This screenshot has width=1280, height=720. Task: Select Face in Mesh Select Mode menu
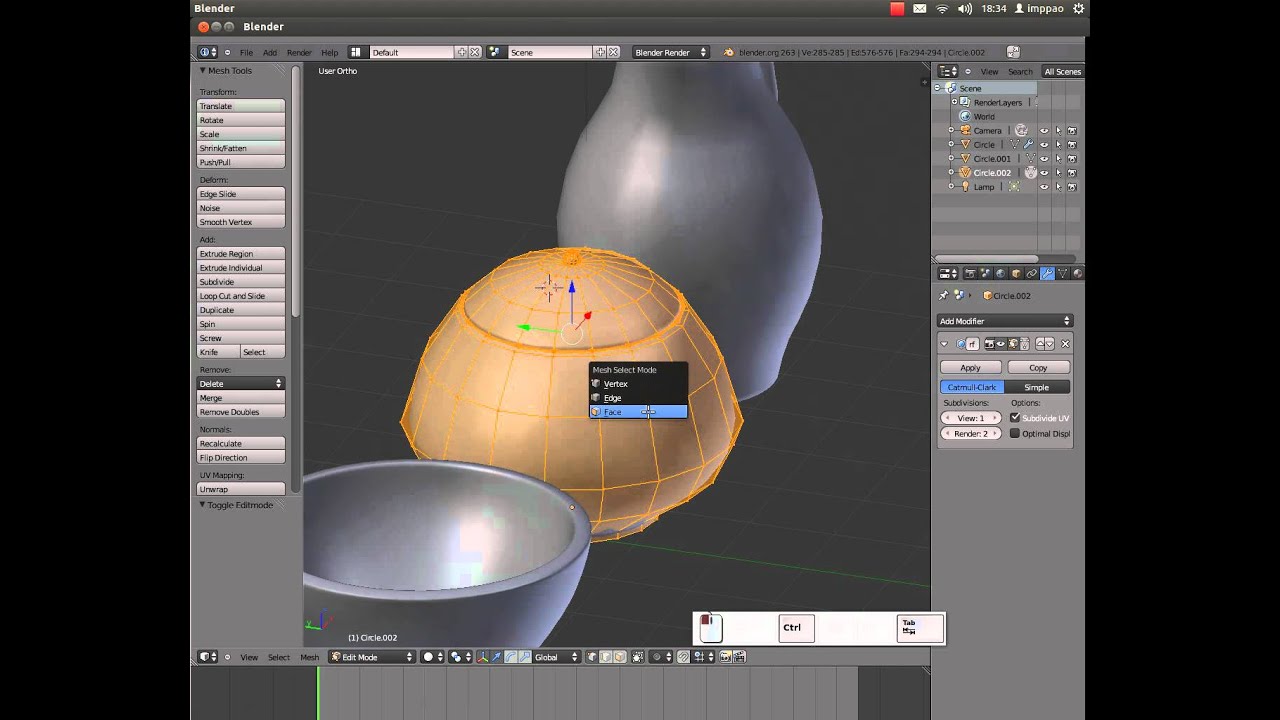coord(638,412)
